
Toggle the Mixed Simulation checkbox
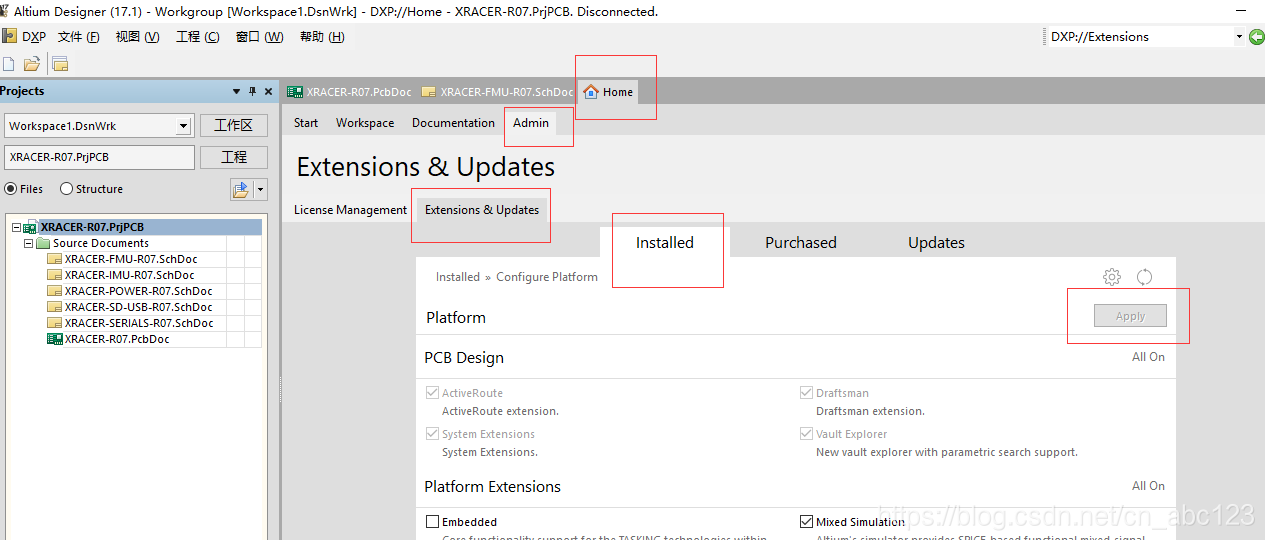(x=807, y=522)
